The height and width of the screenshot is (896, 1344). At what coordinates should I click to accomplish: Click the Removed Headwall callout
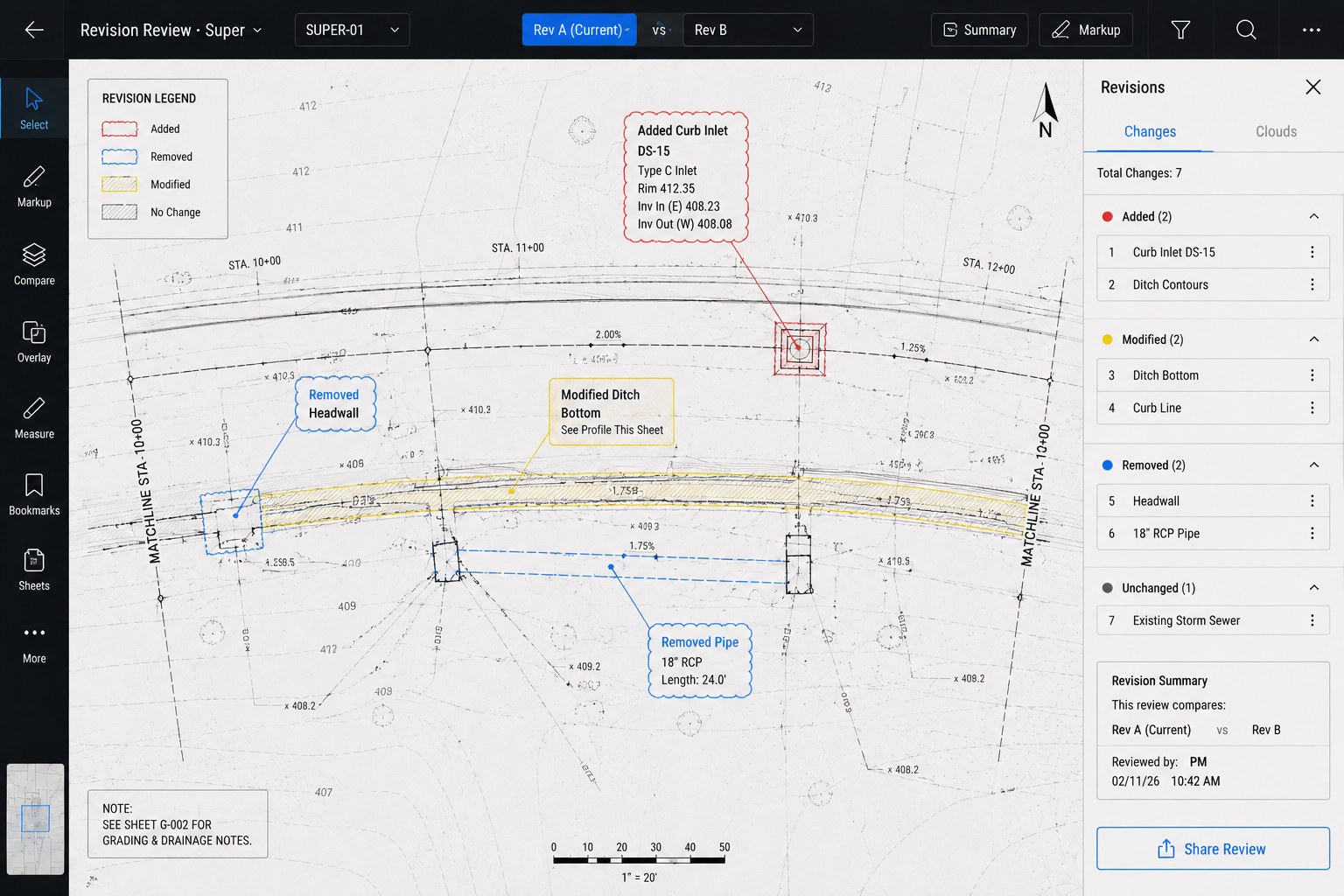pyautogui.click(x=335, y=404)
